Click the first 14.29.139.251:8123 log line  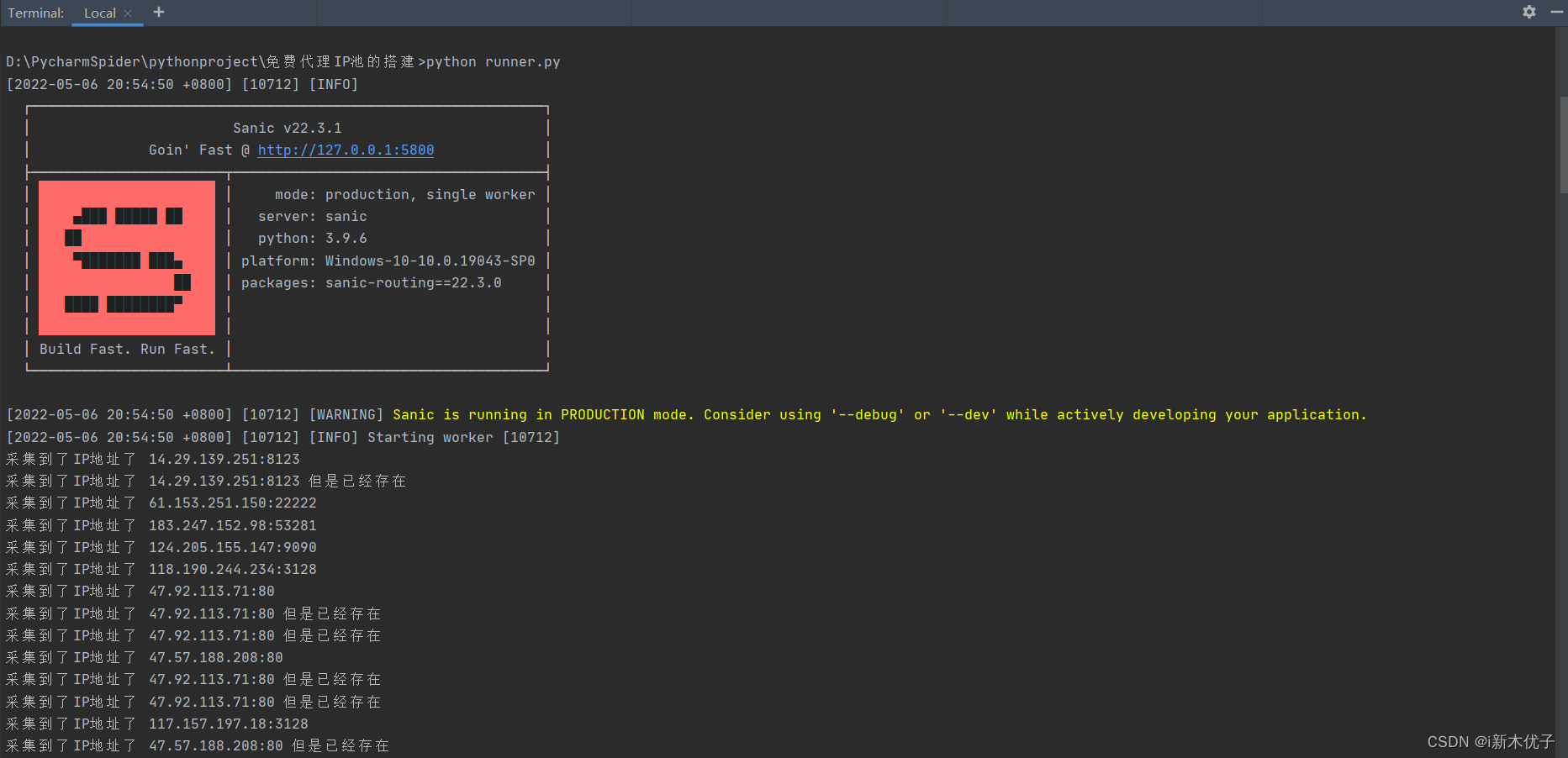pos(153,459)
